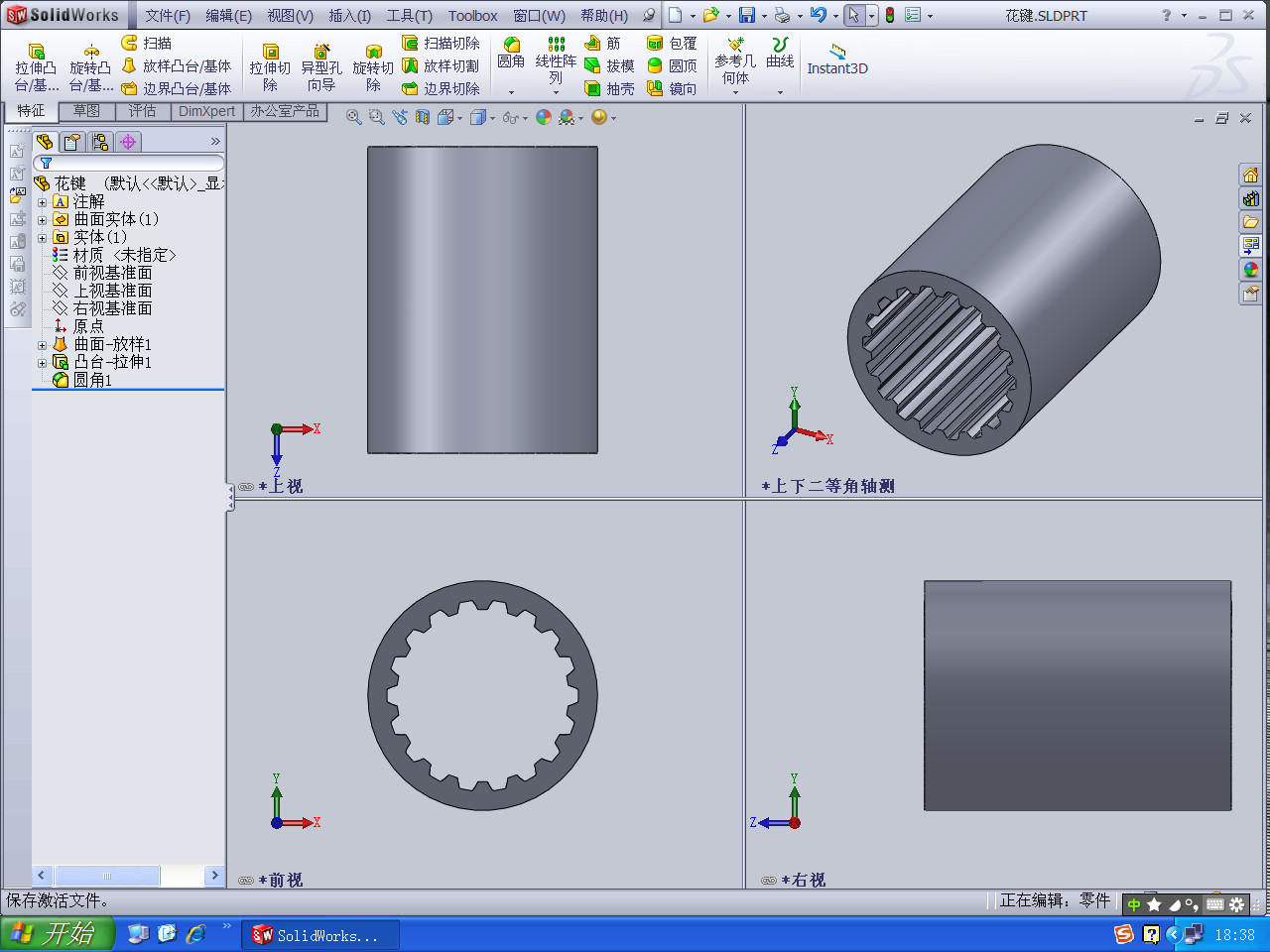Image resolution: width=1270 pixels, height=952 pixels.
Task: Select the 包覆 wrap tool
Action: tap(672, 43)
